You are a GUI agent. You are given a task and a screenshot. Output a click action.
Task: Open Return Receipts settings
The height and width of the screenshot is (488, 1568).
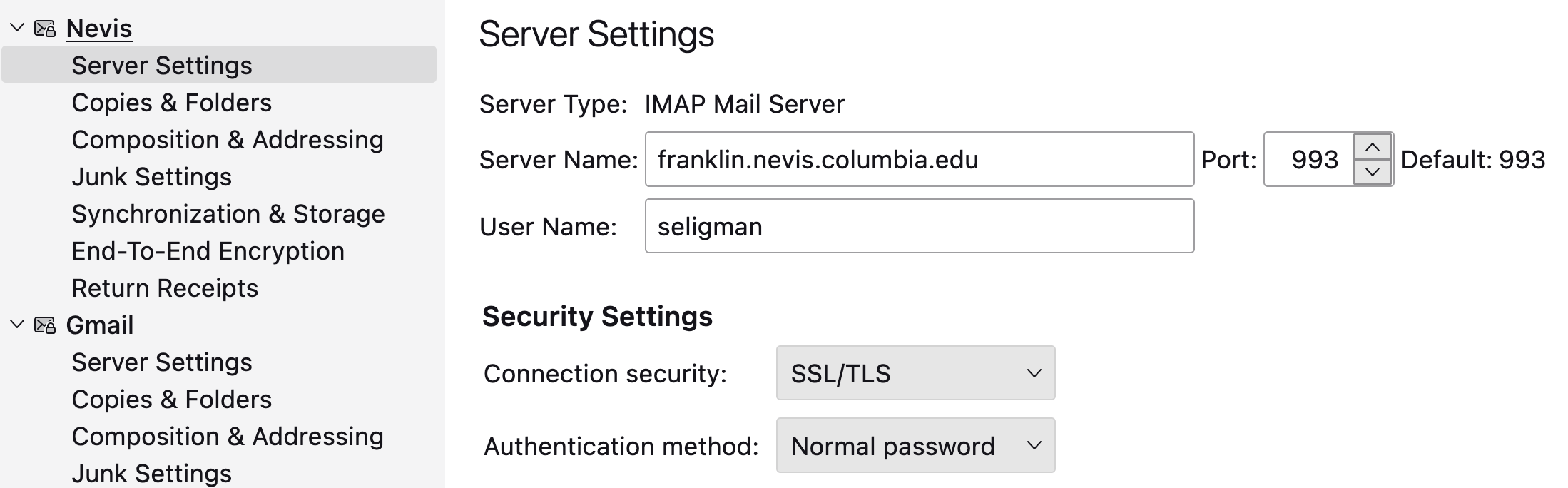[x=164, y=288]
